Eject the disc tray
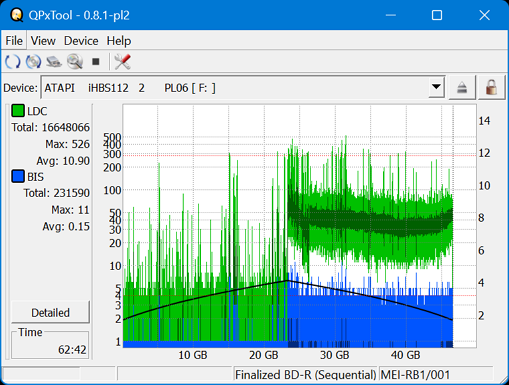509x385 pixels. coord(462,88)
